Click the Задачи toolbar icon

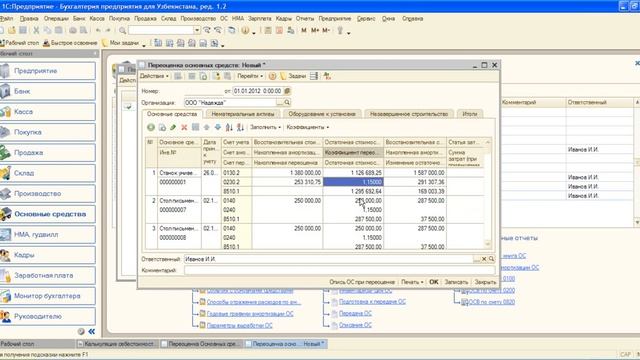click(x=293, y=76)
